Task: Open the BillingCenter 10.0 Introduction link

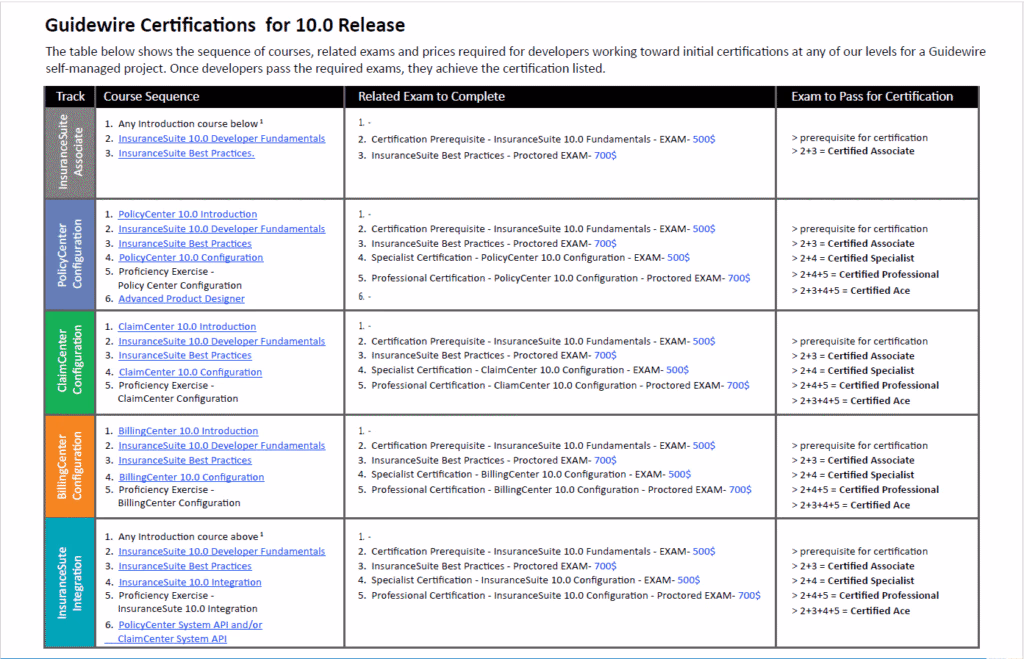Action: coord(188,431)
